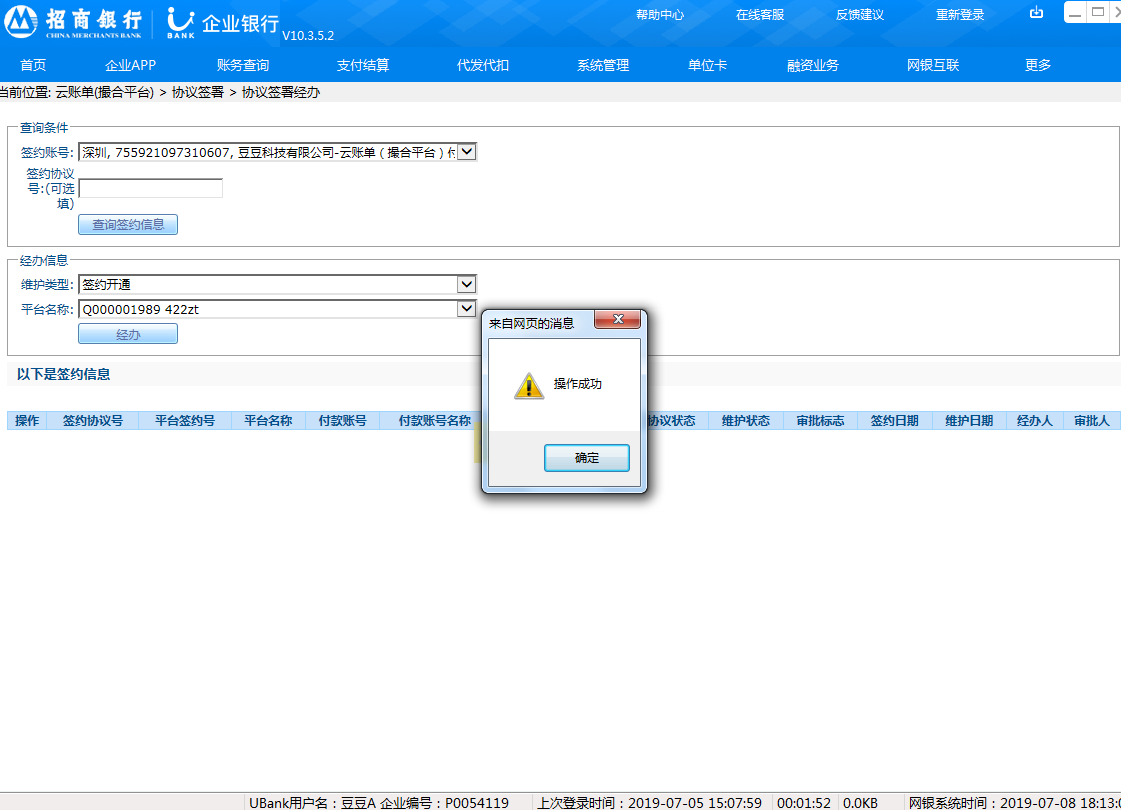Minimize the bank application window

[1074, 12]
